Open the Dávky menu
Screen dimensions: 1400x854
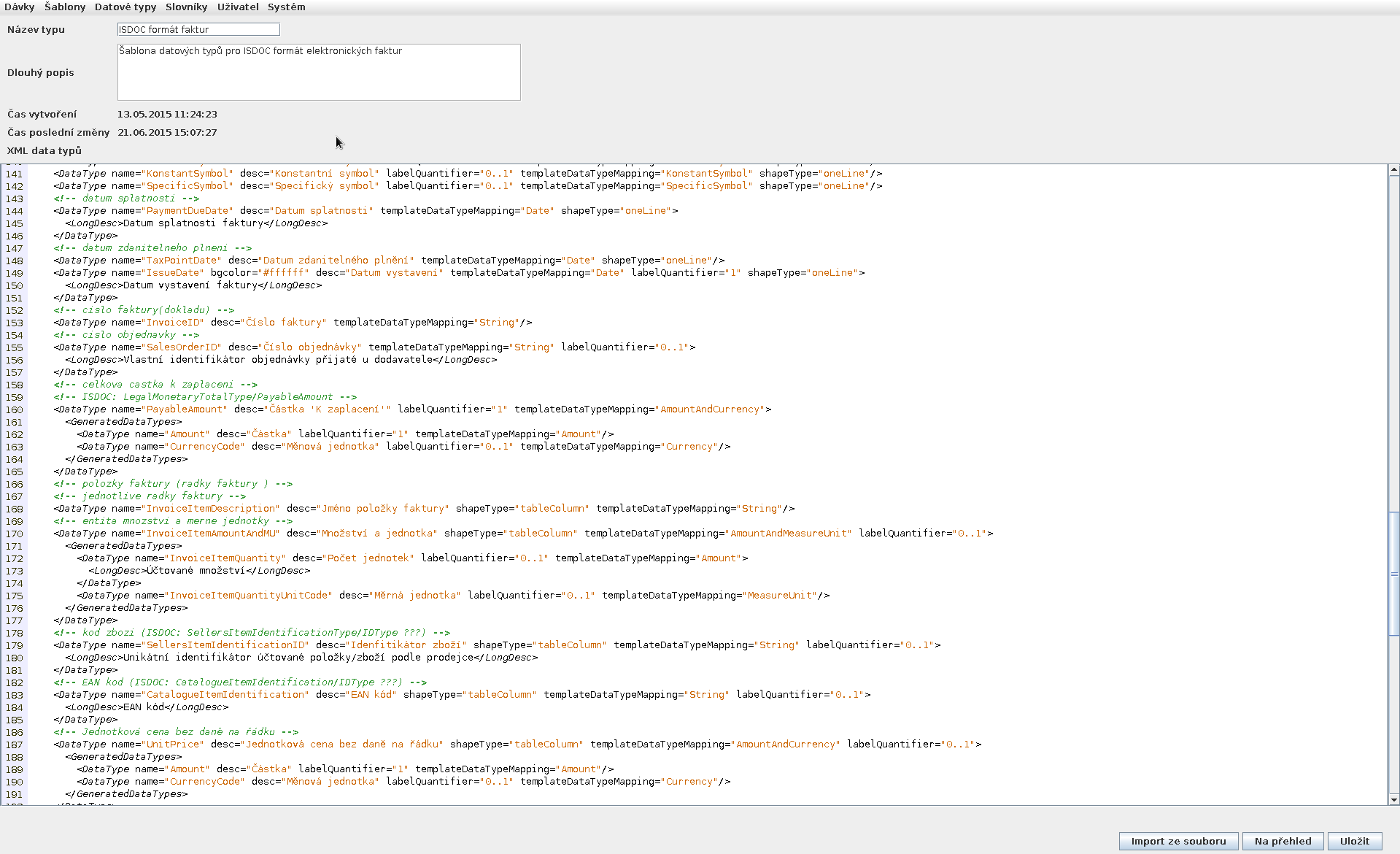19,7
